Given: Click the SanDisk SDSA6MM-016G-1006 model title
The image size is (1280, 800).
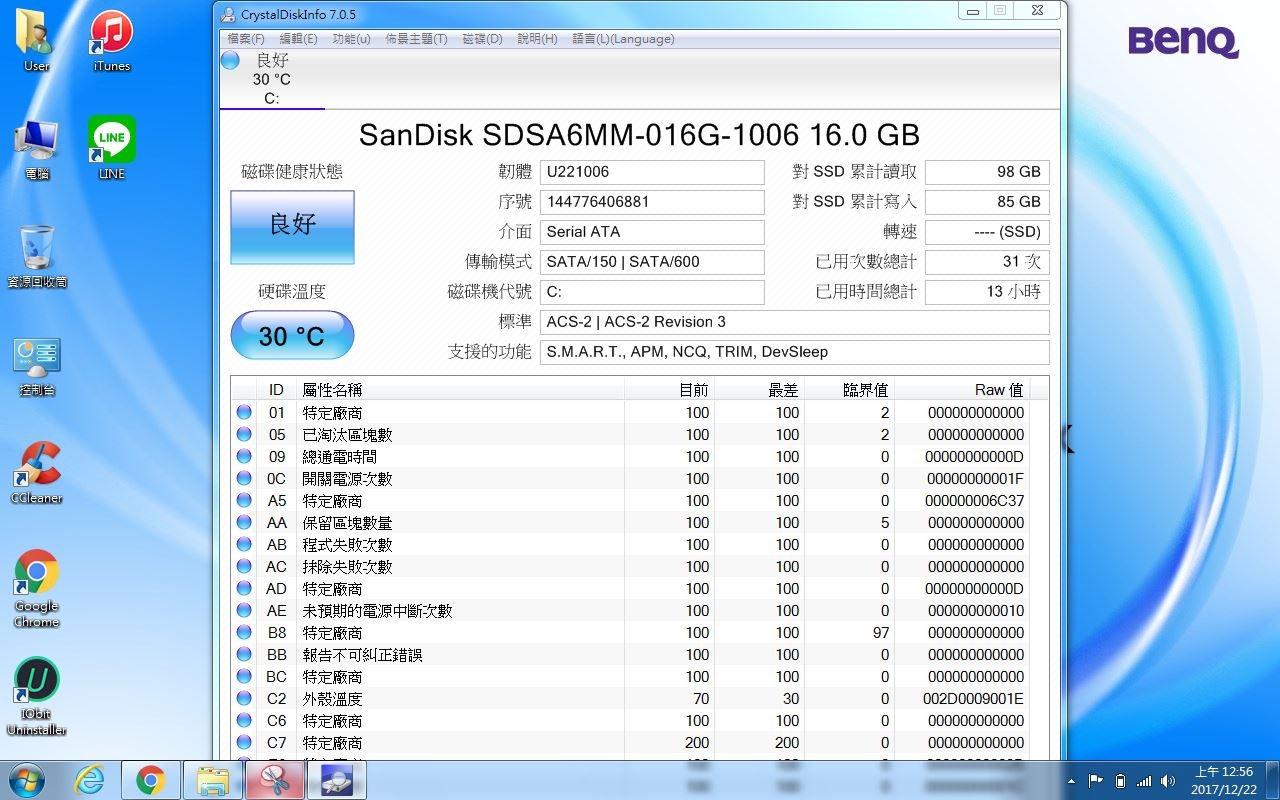Looking at the screenshot, I should coord(639,135).
